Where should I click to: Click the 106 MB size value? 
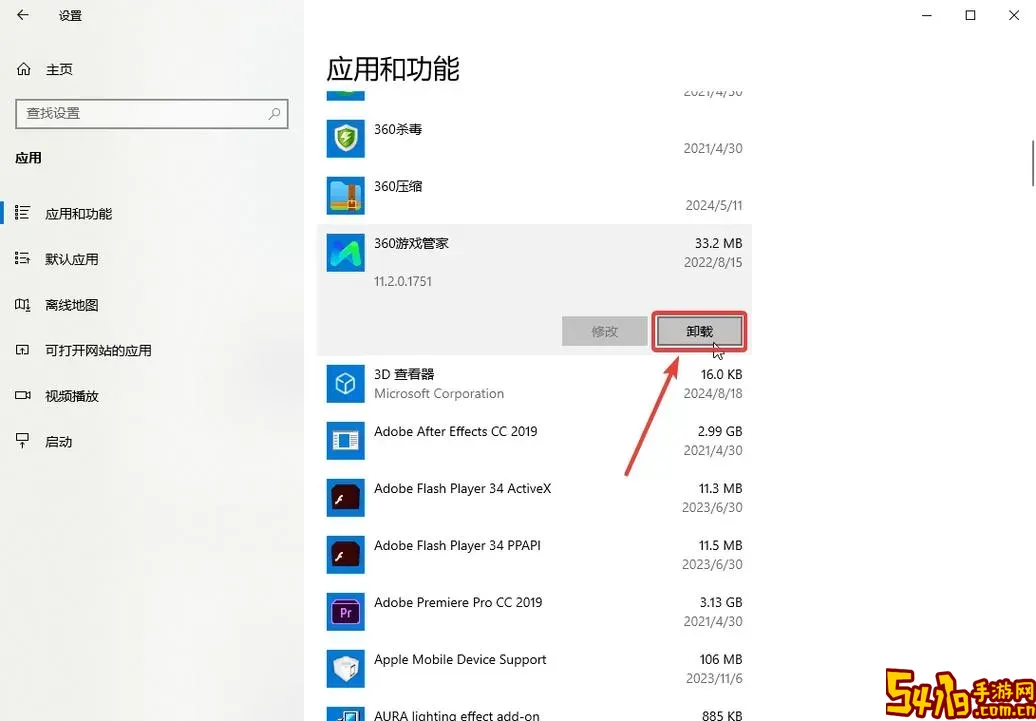click(722, 660)
